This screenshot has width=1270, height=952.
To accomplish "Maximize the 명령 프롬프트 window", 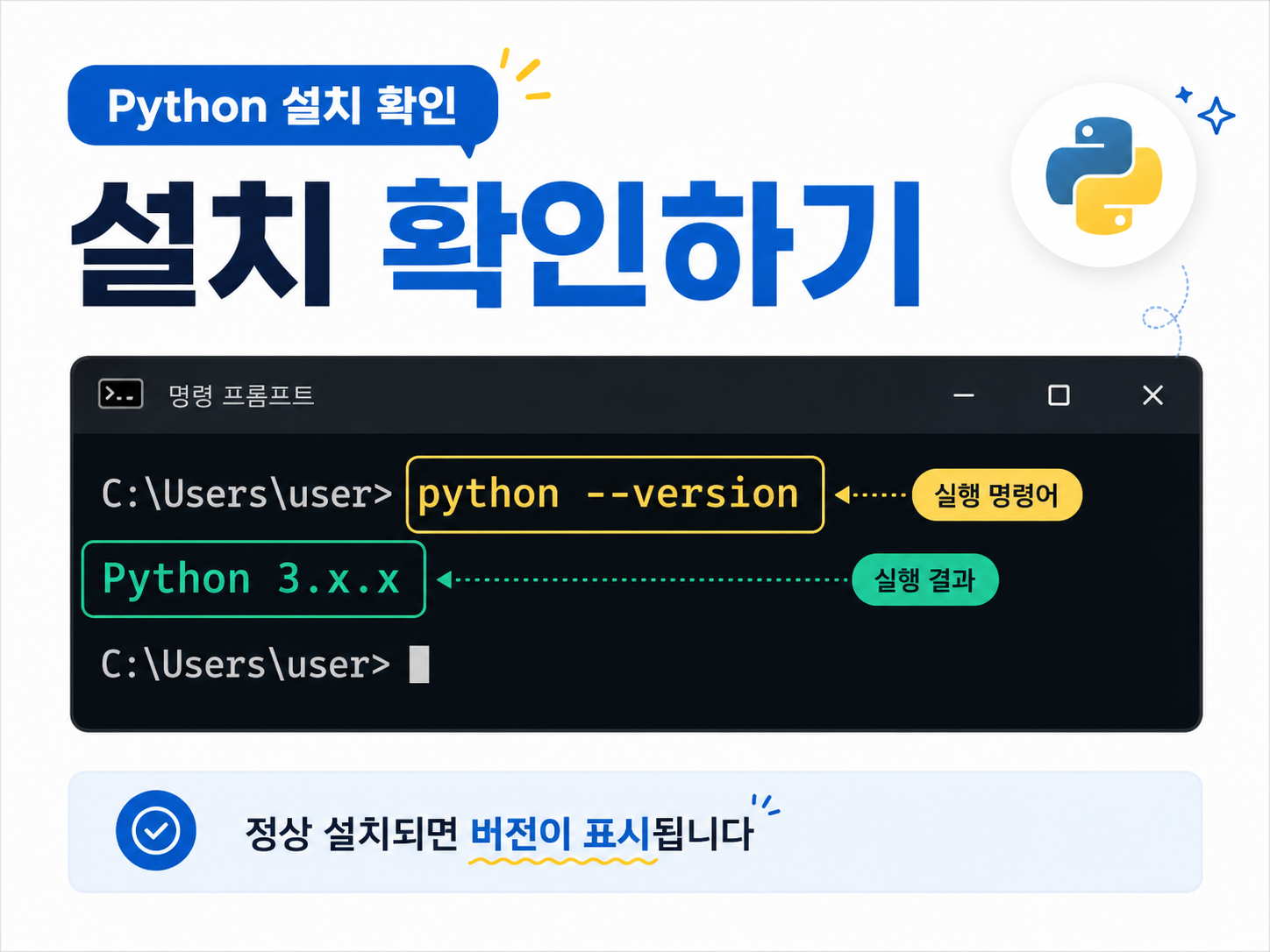I will pos(1059,395).
